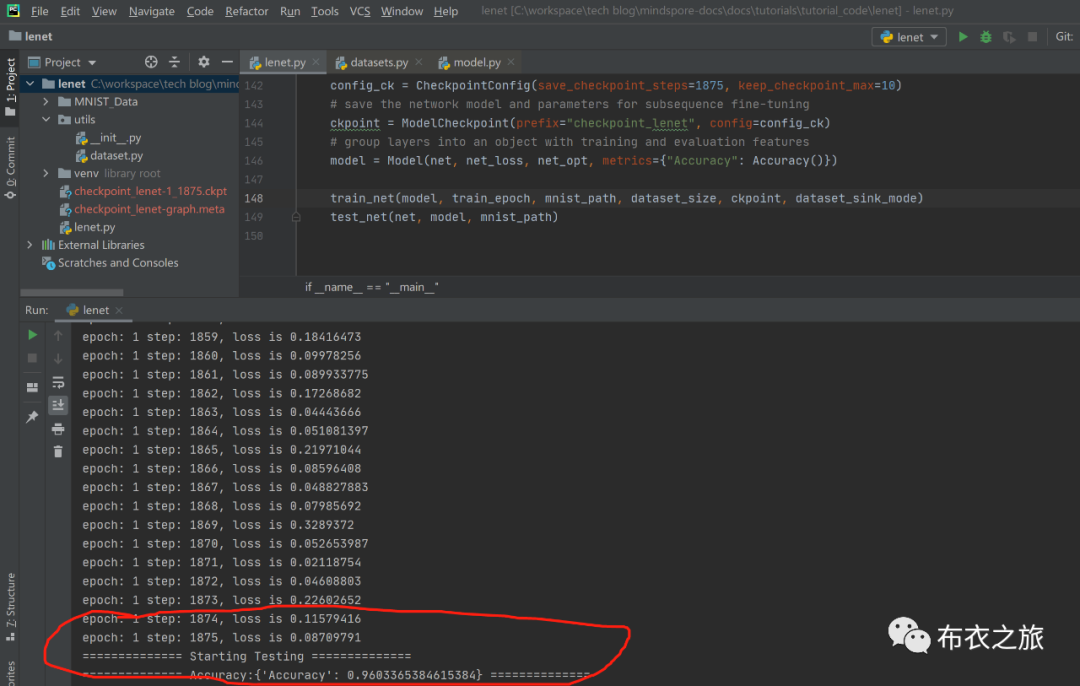This screenshot has height=686, width=1080.
Task: Click the project tree horizontal scrollbar
Action: (x=72, y=293)
